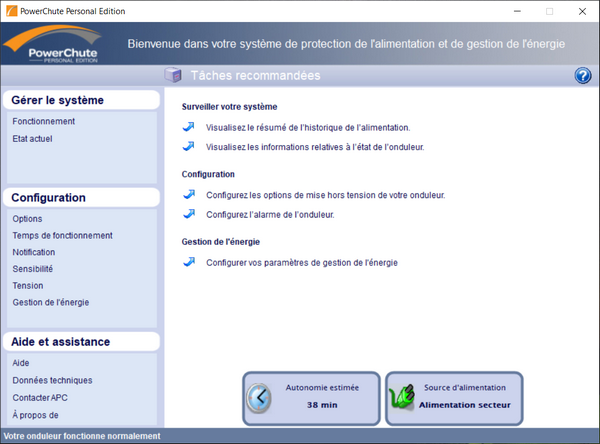This screenshot has width=600, height=444.
Task: Click the Bienvenue welcome banner text
Action: 346,44
